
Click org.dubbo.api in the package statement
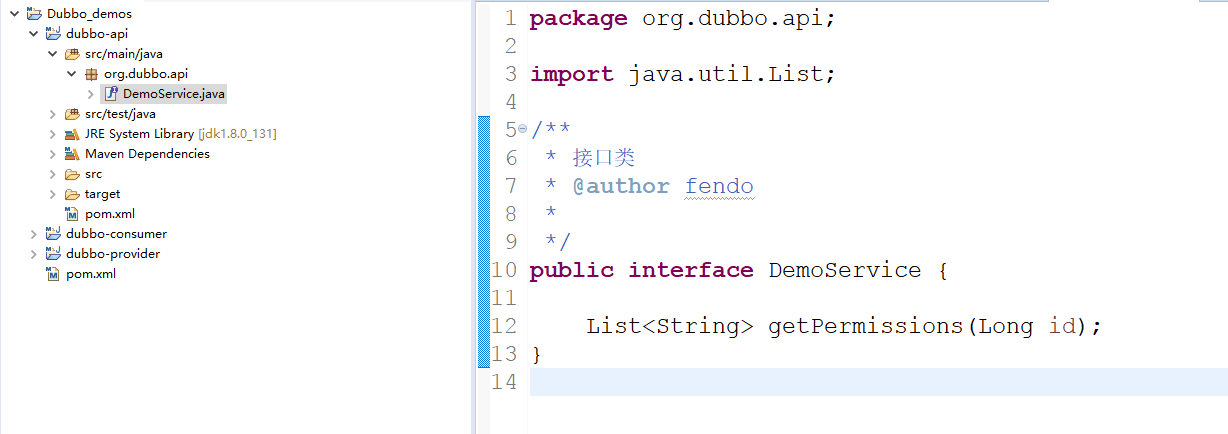[731, 18]
